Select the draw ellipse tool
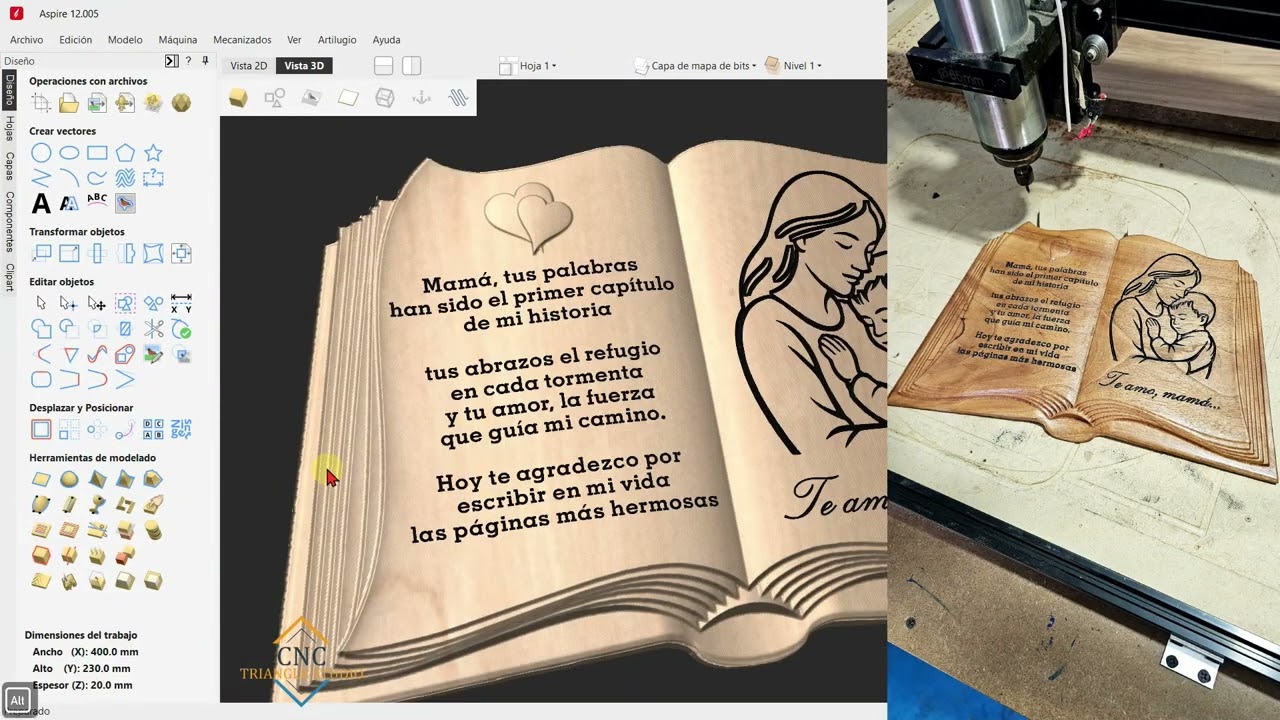The image size is (1280, 720). [x=69, y=153]
